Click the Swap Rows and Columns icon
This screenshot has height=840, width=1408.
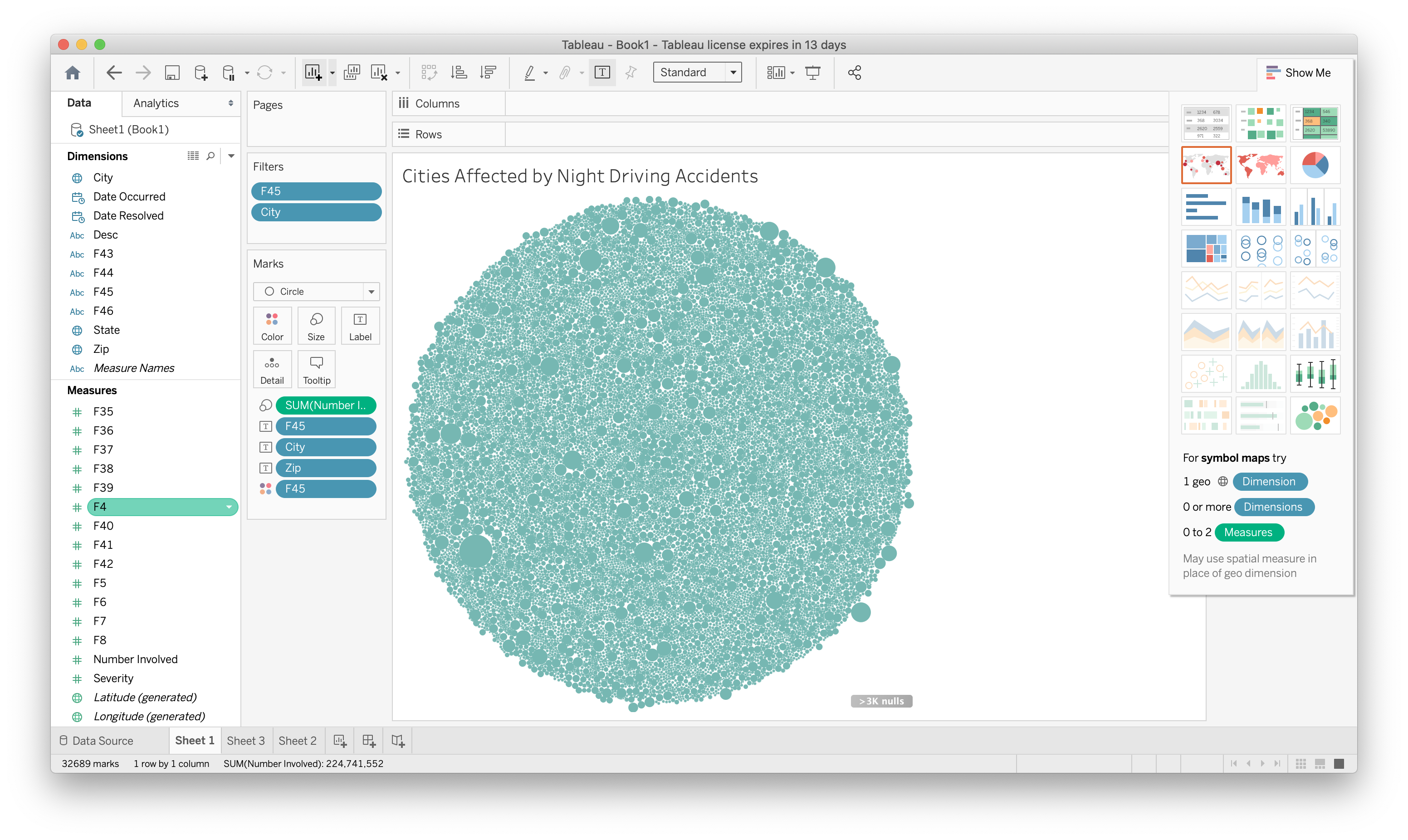pyautogui.click(x=428, y=73)
